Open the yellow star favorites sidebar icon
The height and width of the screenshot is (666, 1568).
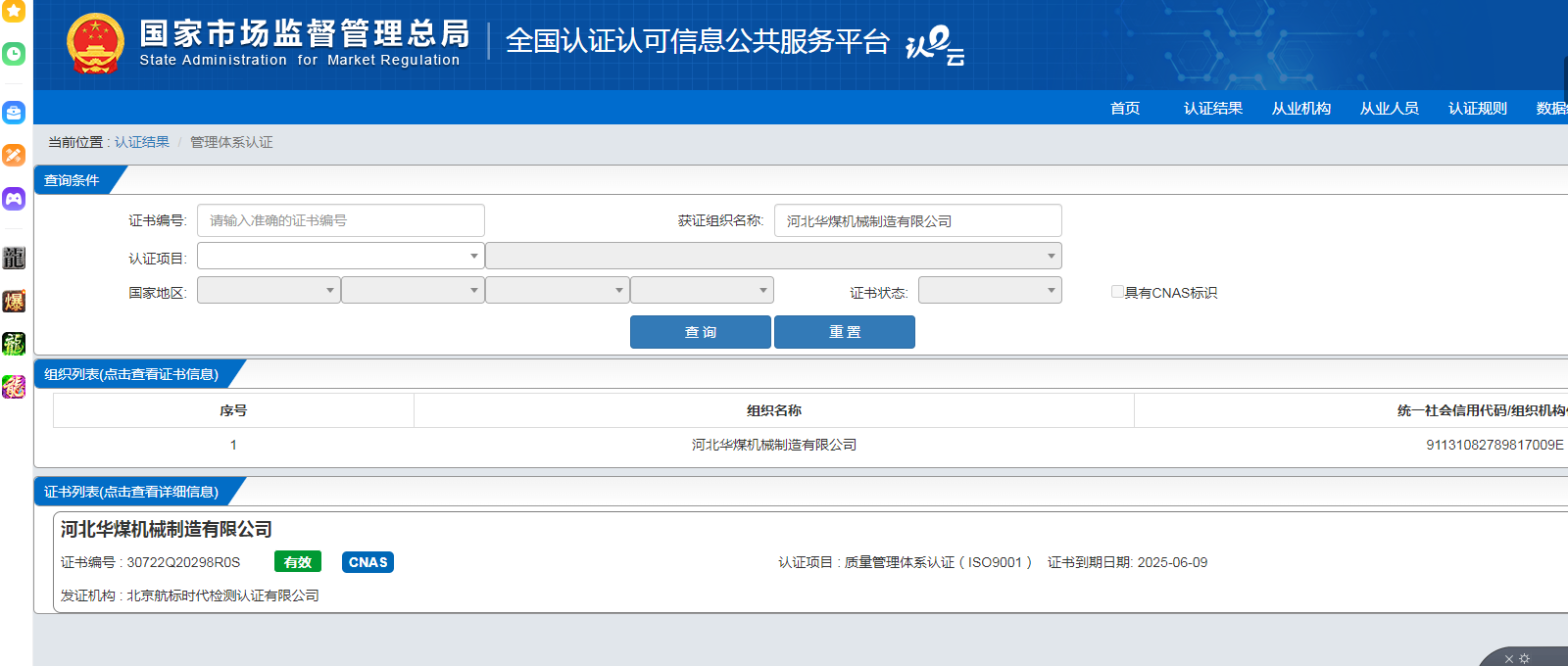click(14, 11)
